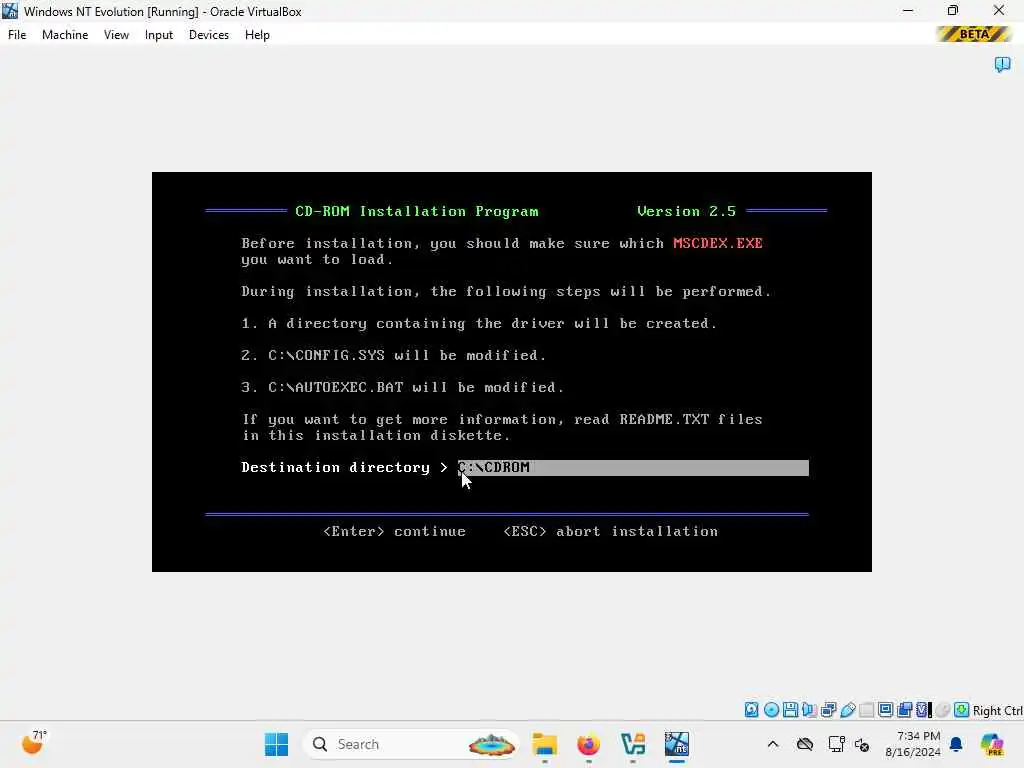
Task: Select the running NT virtual machine taskbar icon
Action: (677, 744)
